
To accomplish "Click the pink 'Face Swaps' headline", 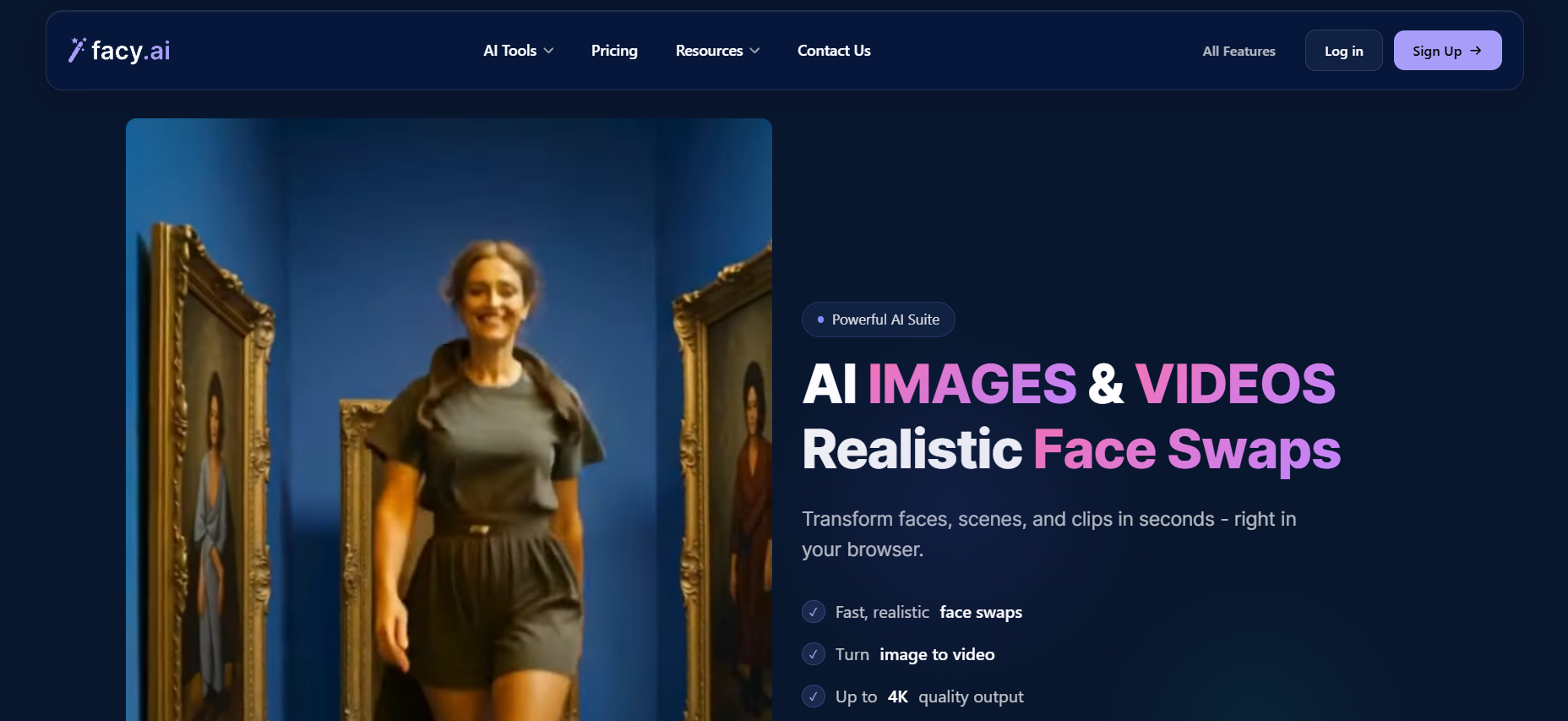I will [1186, 449].
